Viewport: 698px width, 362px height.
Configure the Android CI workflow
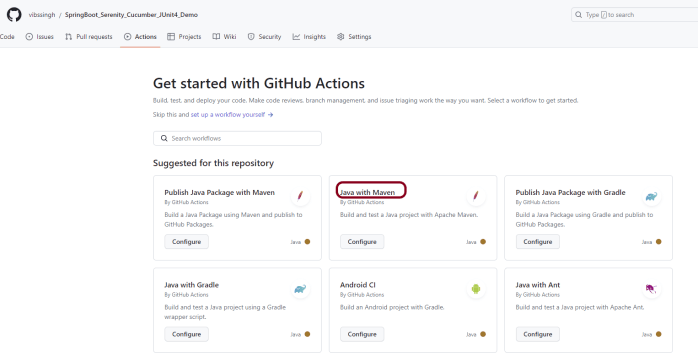pyautogui.click(x=362, y=334)
